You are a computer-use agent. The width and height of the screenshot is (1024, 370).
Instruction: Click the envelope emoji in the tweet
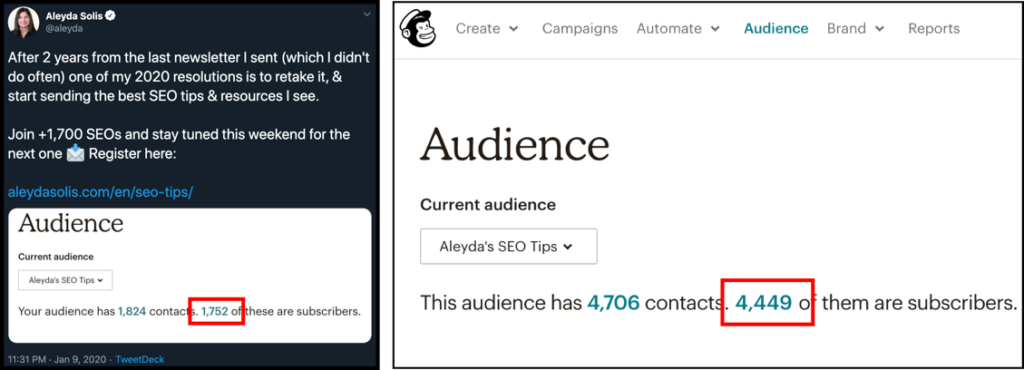(76, 157)
